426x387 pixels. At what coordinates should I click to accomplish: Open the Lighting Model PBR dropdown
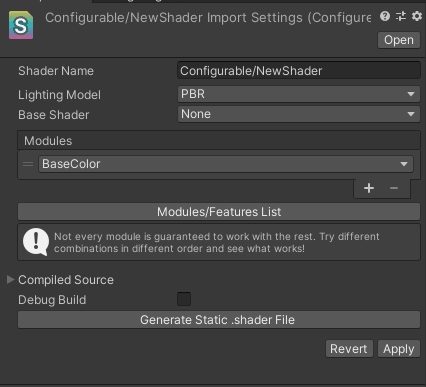[299, 94]
